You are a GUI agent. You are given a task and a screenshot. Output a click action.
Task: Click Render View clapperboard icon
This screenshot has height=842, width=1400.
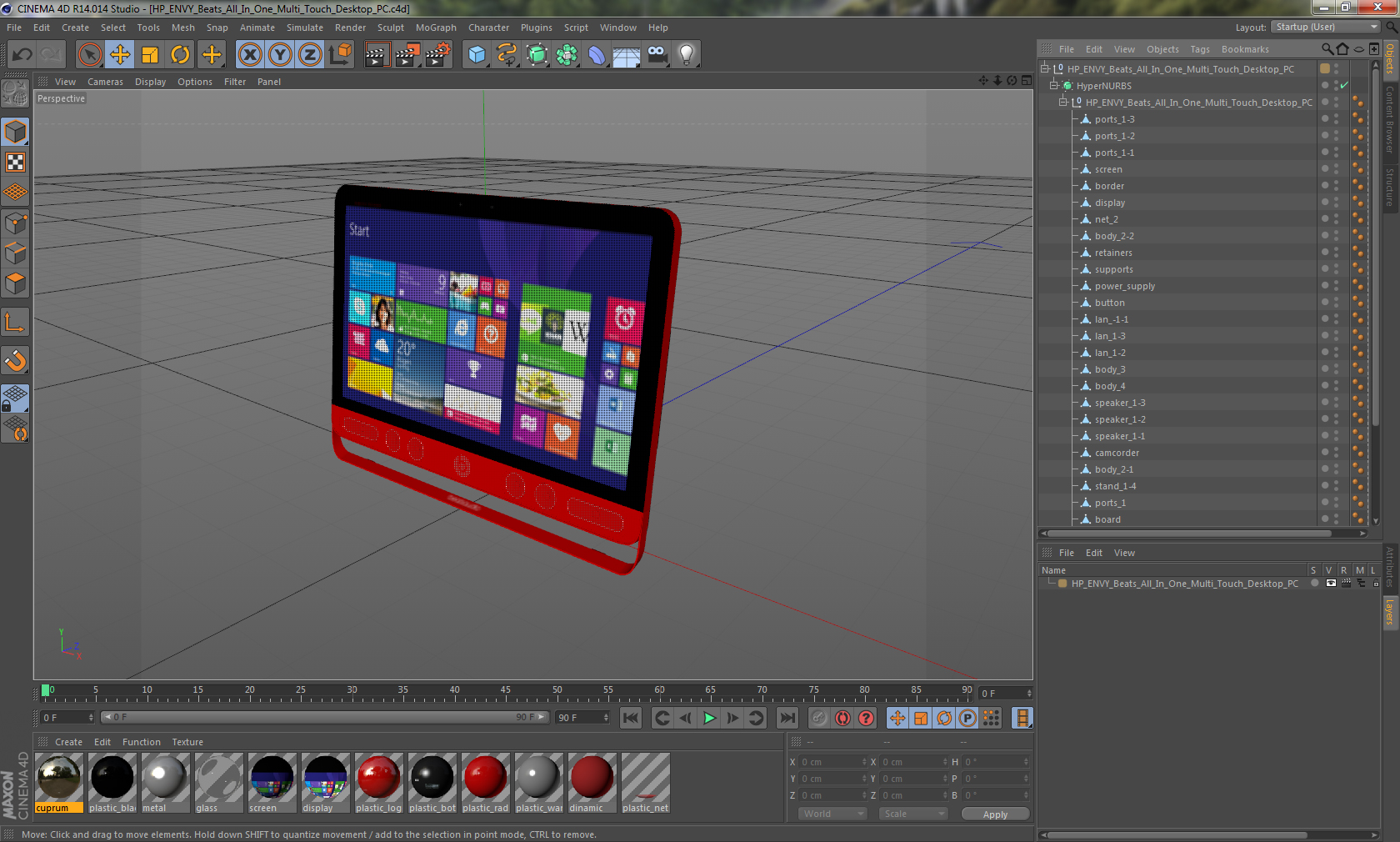click(x=377, y=55)
